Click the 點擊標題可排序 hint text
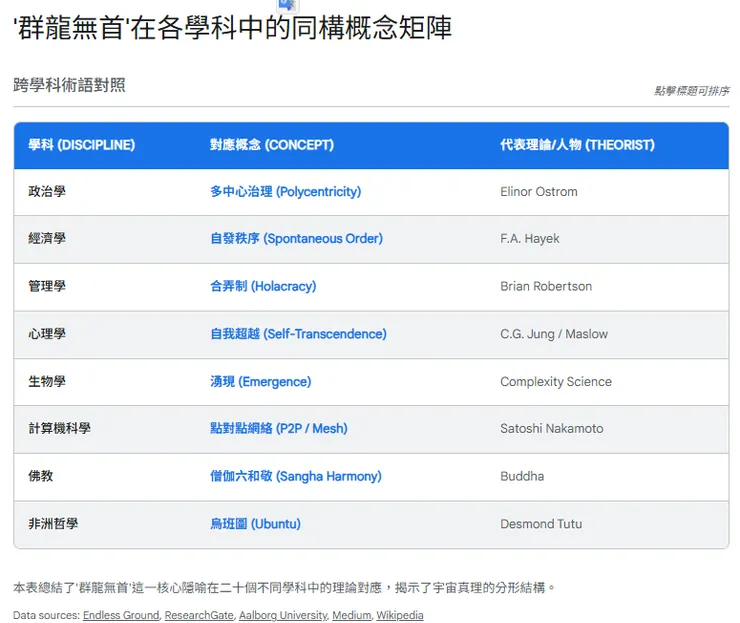Screen dimensions: 740x623 [x=691, y=91]
